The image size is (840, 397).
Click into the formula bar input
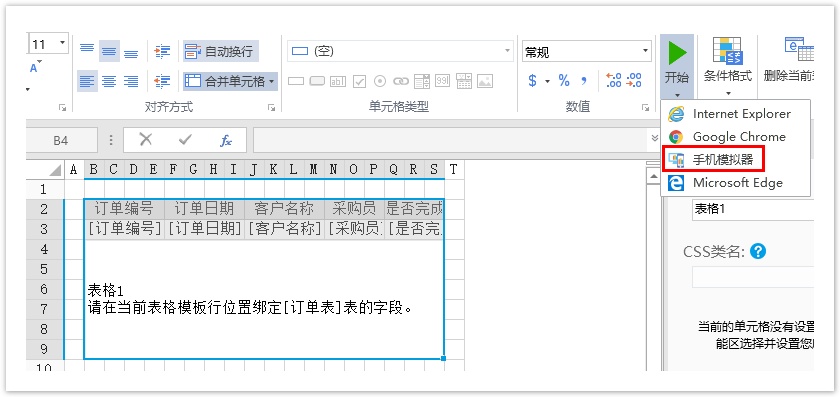[451, 140]
